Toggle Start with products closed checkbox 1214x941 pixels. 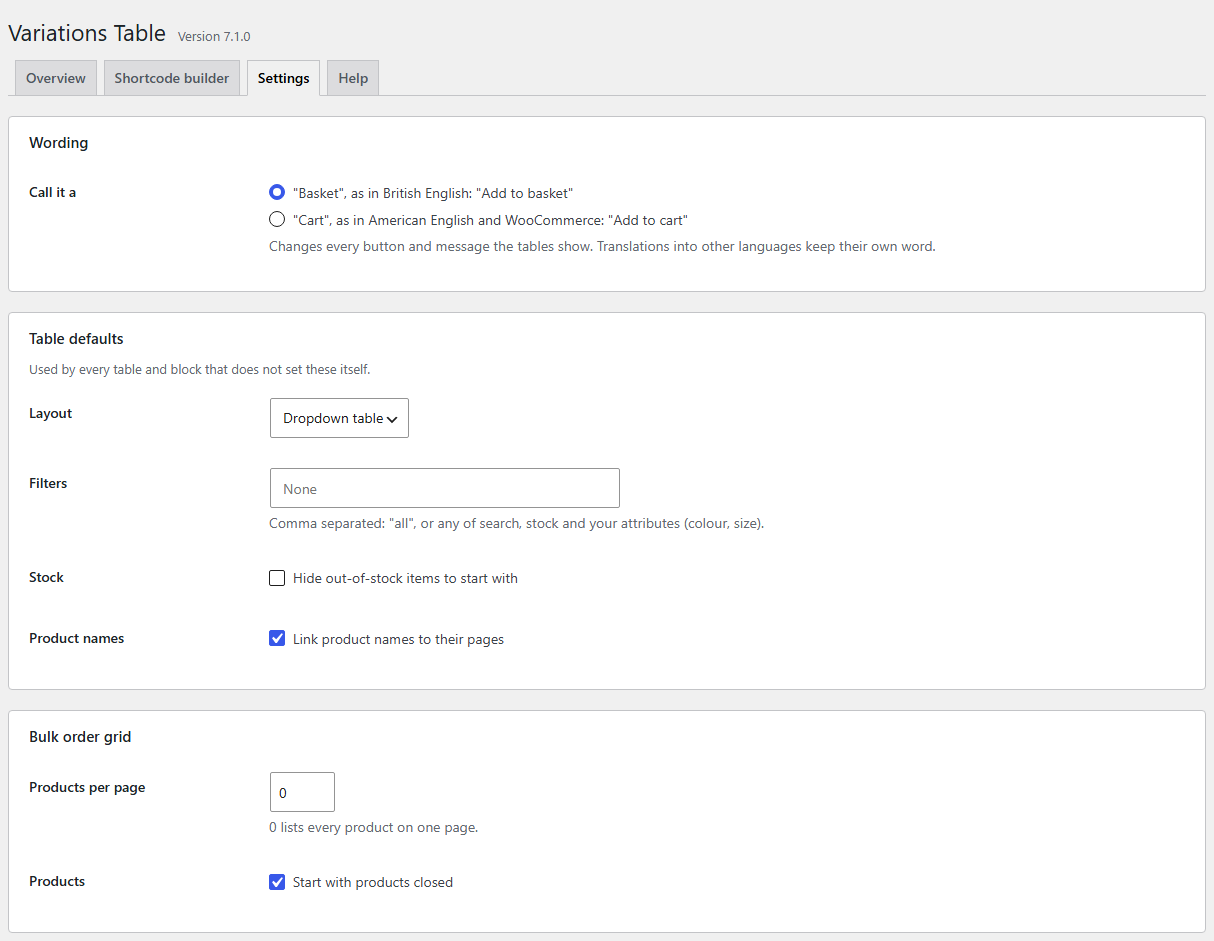click(x=277, y=882)
